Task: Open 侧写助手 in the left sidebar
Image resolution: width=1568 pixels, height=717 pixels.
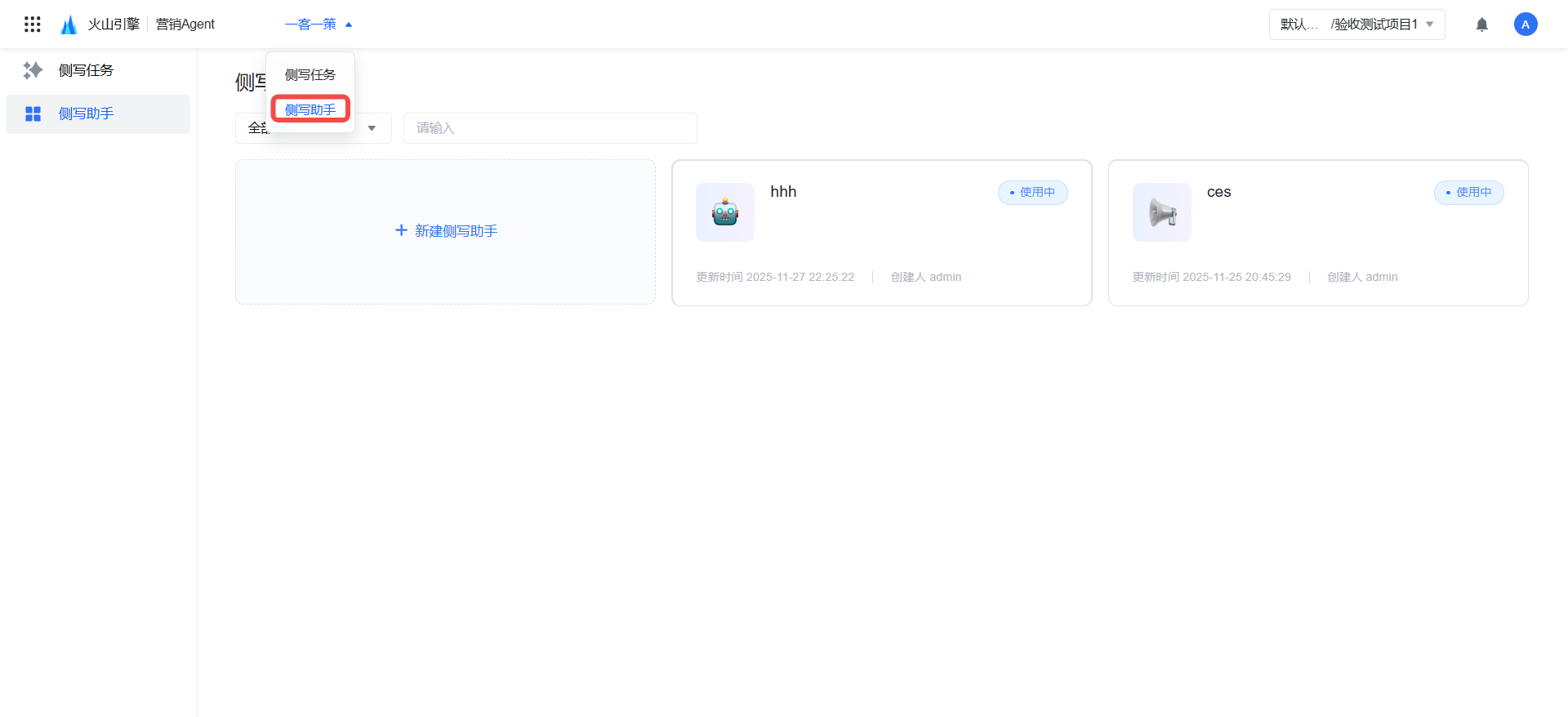Action: click(x=98, y=114)
